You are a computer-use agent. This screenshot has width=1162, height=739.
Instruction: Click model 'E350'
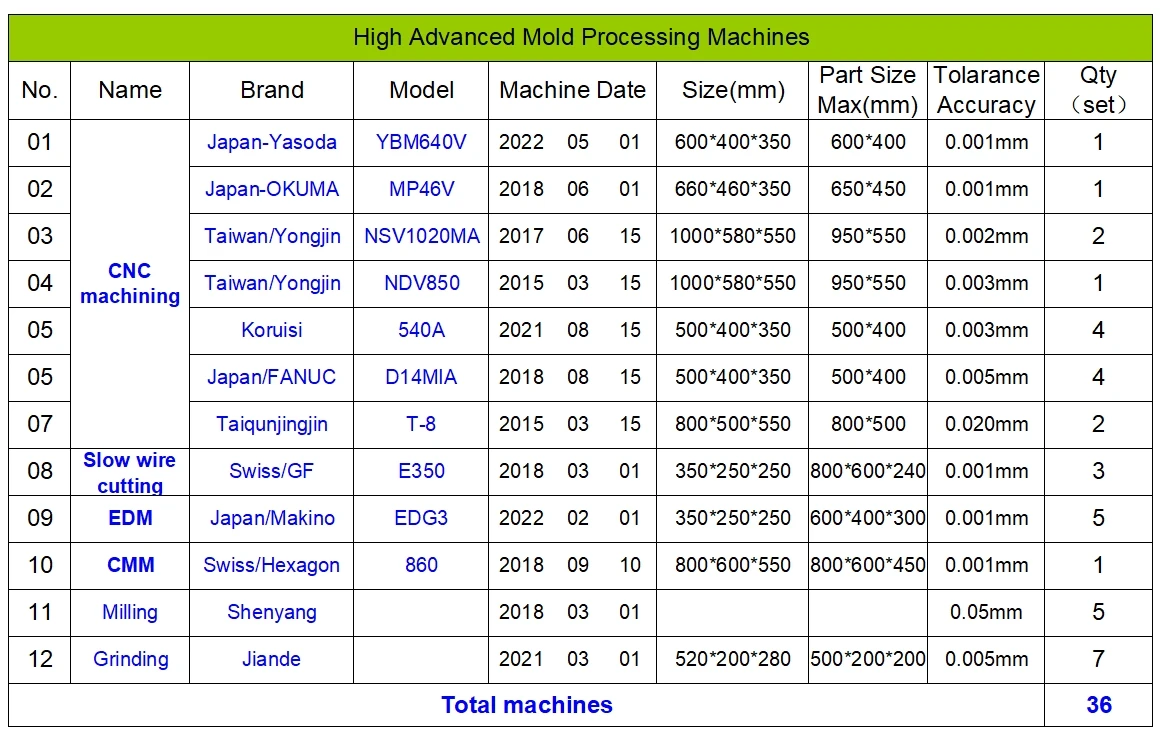[421, 471]
